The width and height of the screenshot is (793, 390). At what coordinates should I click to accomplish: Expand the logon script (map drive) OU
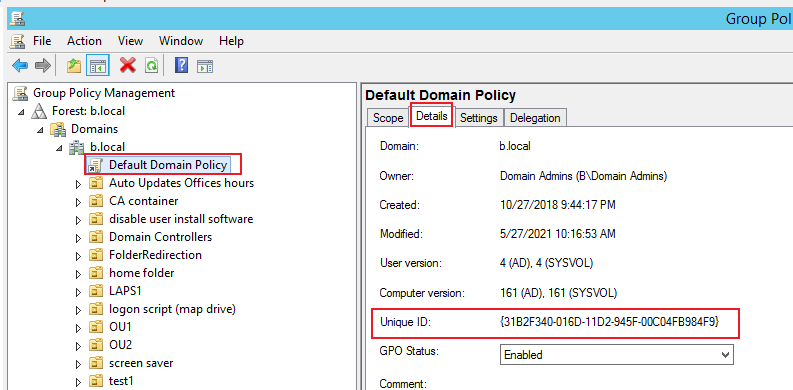pyautogui.click(x=78, y=310)
